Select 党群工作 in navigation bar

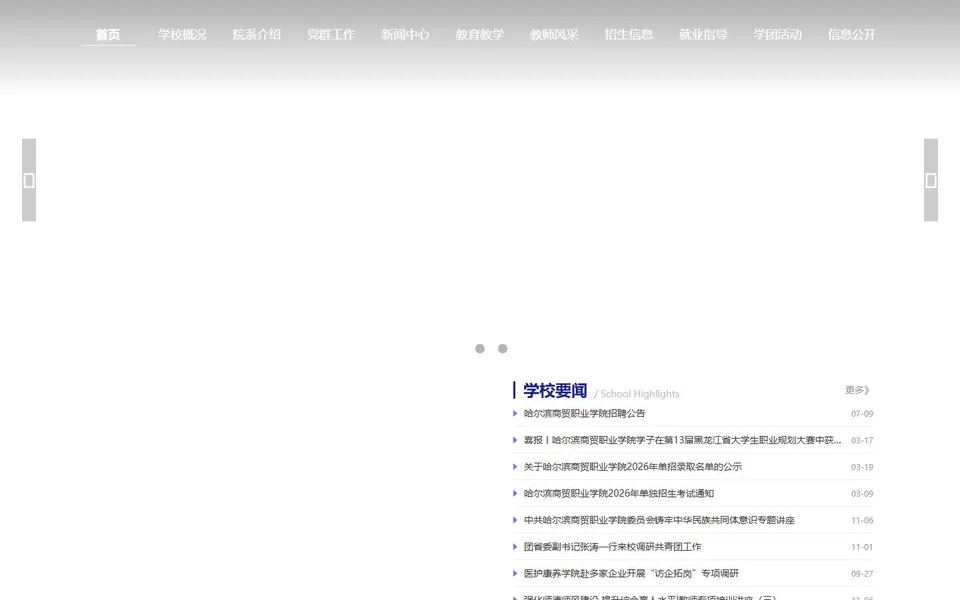(x=331, y=34)
